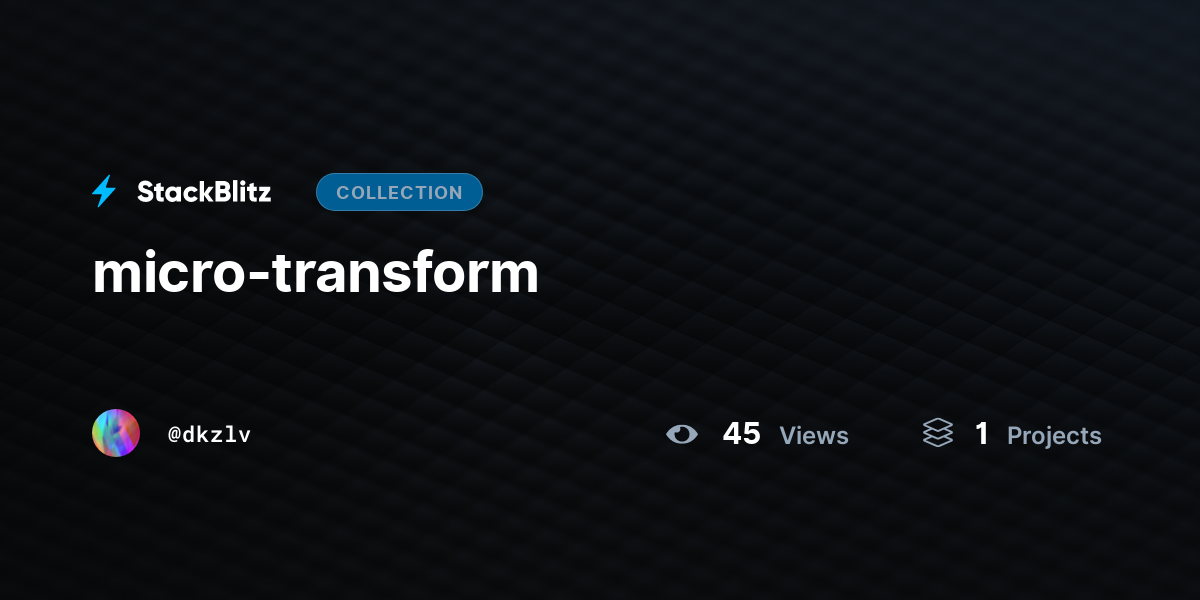Image resolution: width=1200 pixels, height=600 pixels.
Task: Click the letter N ending COLLECTION badge
Action: (x=456, y=192)
